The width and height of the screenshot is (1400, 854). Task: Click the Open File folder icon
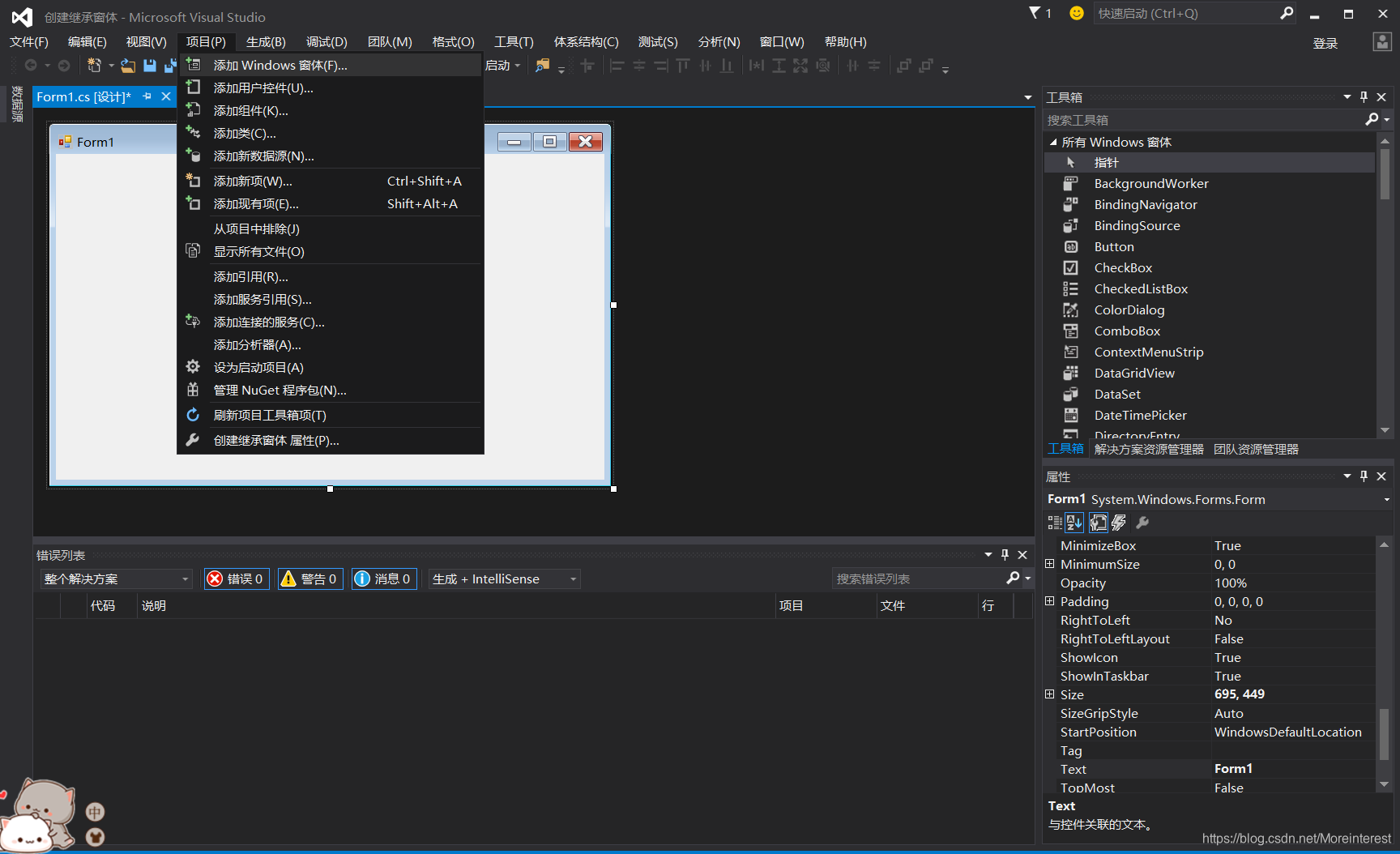coord(128,66)
